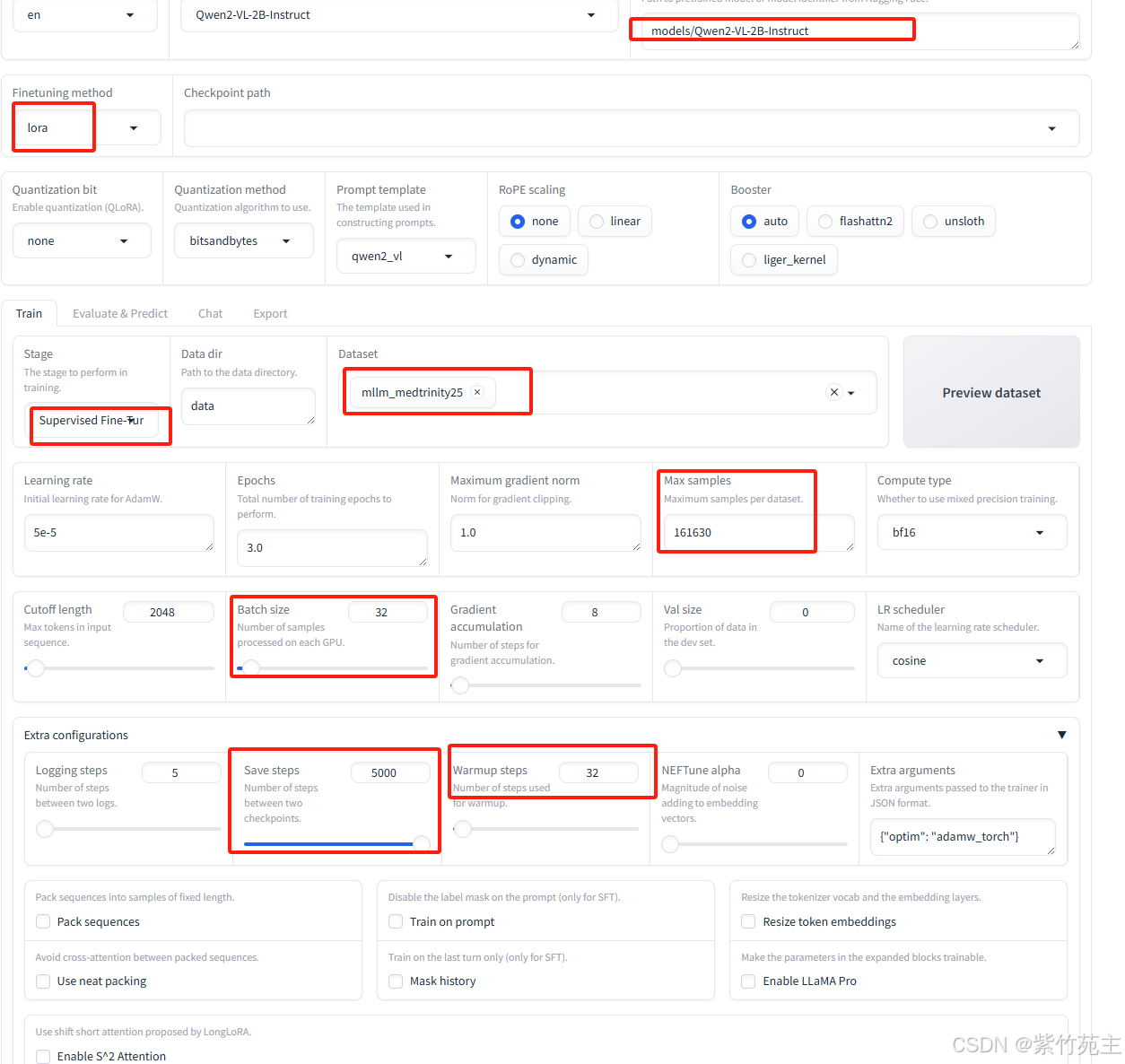Expand the Dataset selection dropdown arrow
The height and width of the screenshot is (1064, 1125).
(851, 393)
